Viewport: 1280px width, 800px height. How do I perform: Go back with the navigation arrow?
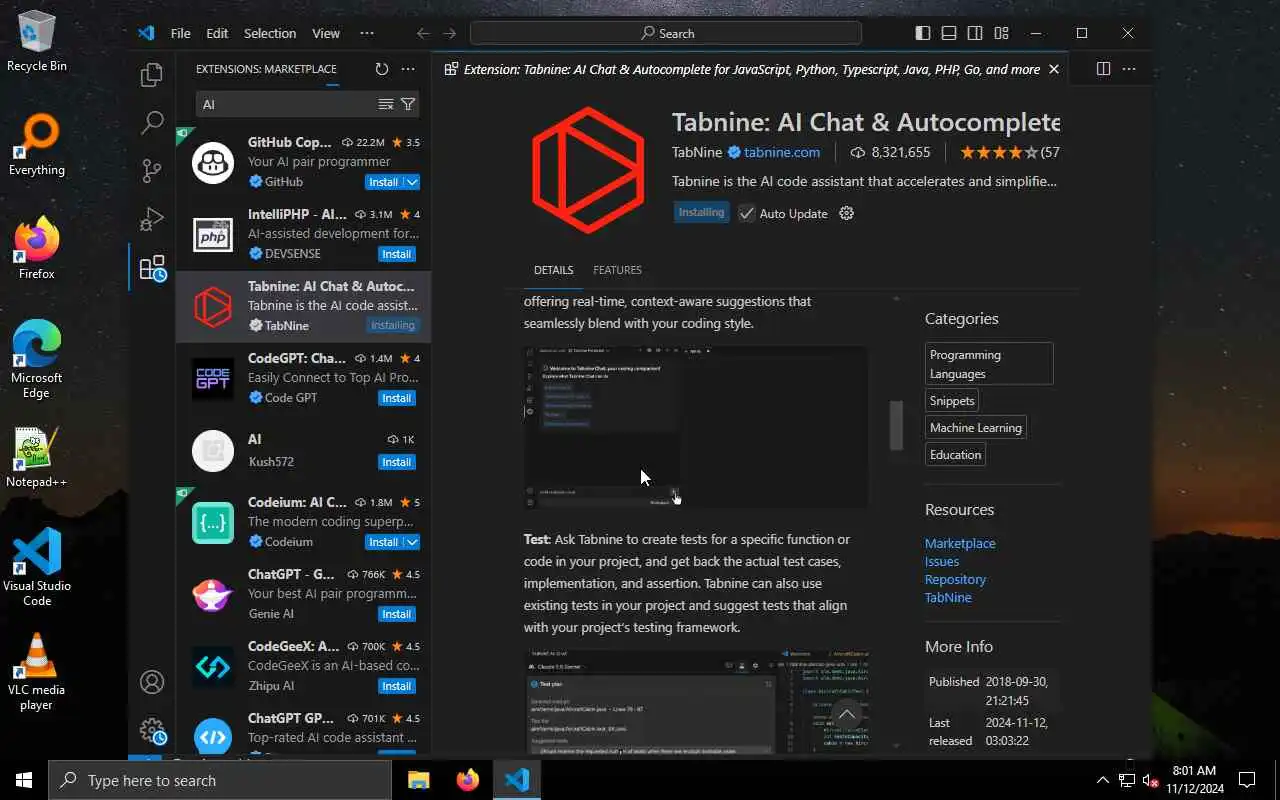pos(423,33)
